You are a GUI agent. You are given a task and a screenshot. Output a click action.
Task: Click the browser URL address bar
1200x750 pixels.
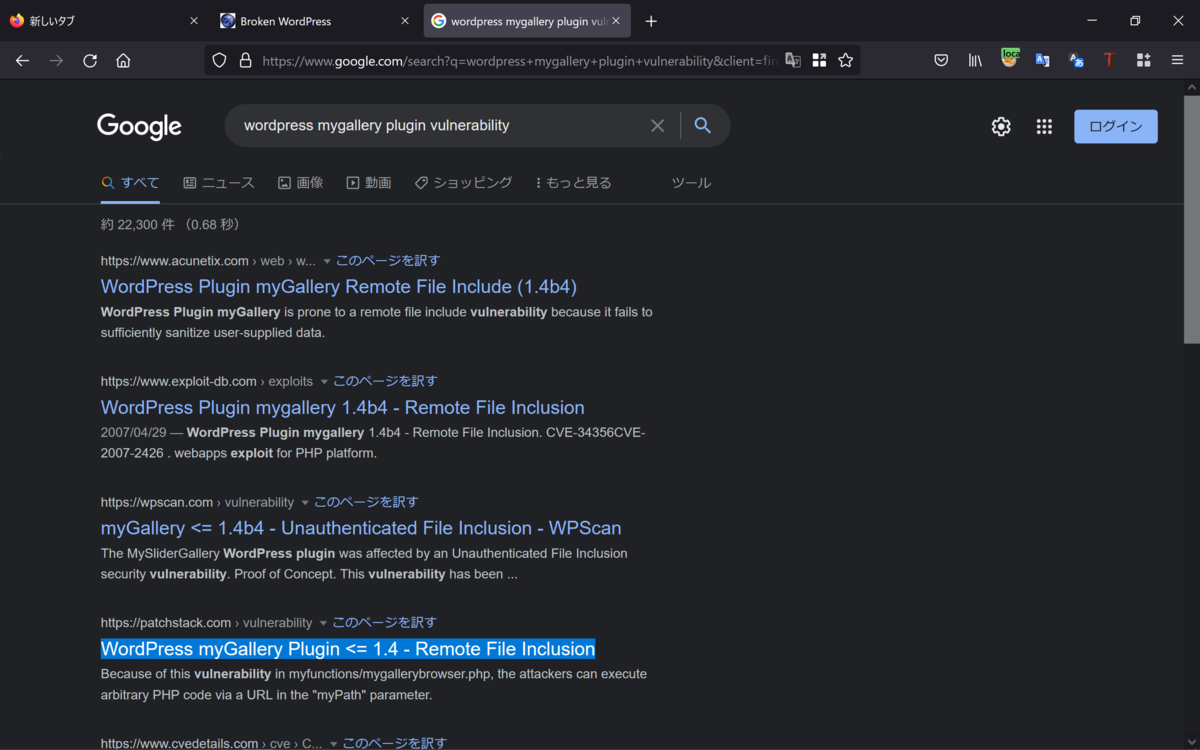click(x=520, y=60)
